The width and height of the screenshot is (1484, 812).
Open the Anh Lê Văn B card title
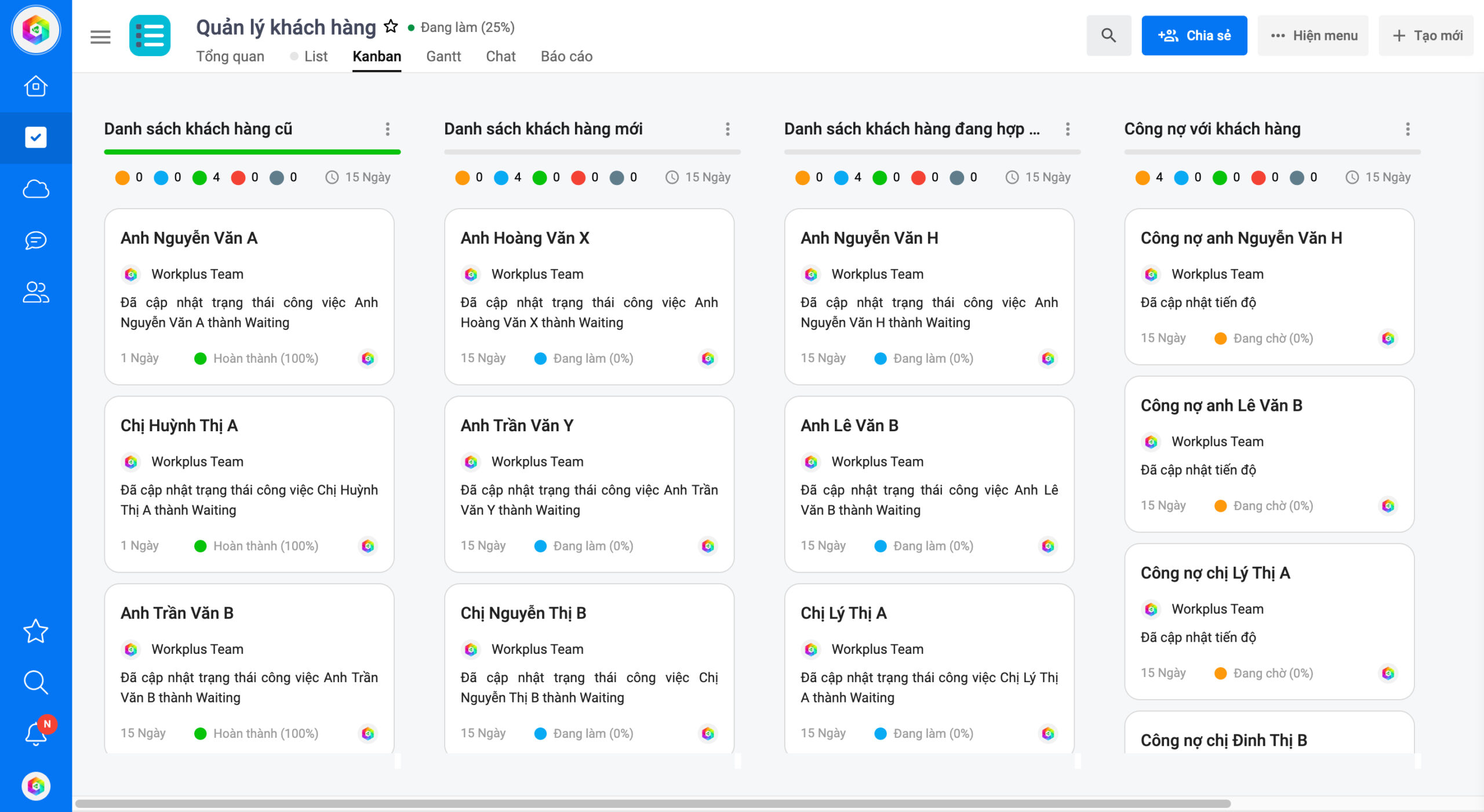(849, 425)
